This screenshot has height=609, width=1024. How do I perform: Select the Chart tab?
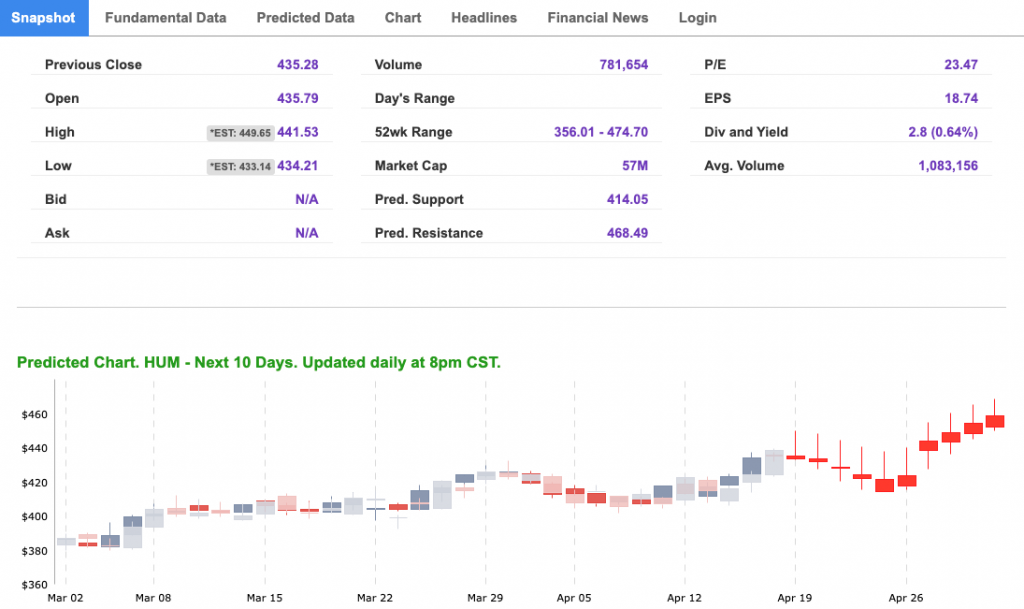tap(402, 18)
